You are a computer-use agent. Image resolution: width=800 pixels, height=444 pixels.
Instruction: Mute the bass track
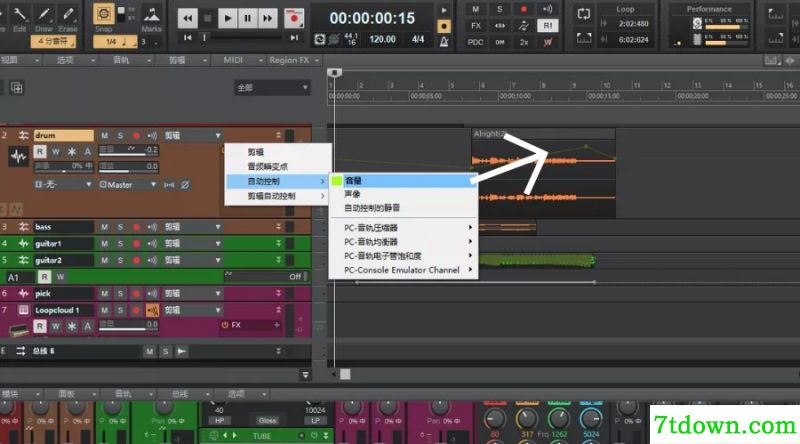[104, 227]
